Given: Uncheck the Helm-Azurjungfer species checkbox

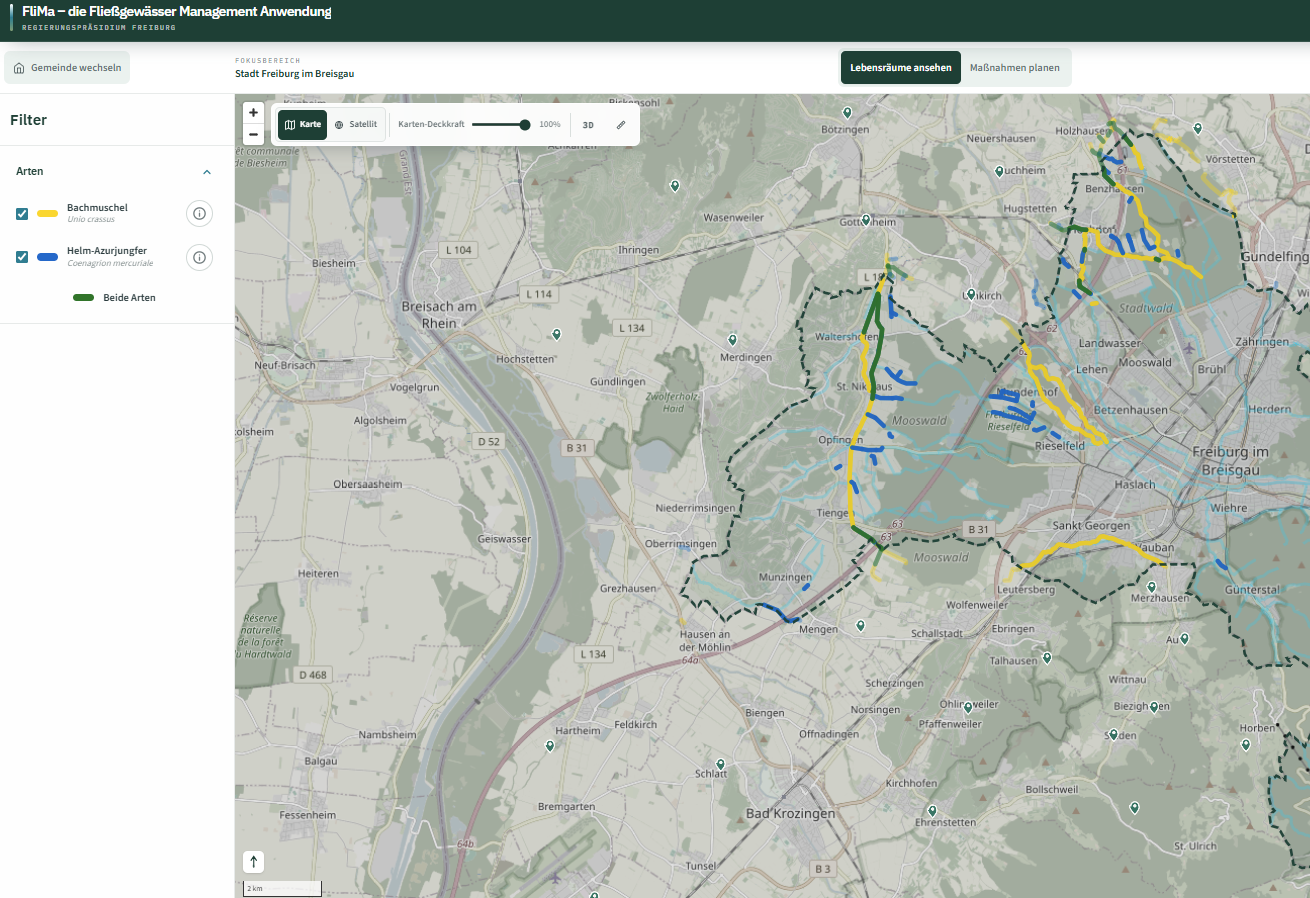Looking at the screenshot, I should coord(22,257).
